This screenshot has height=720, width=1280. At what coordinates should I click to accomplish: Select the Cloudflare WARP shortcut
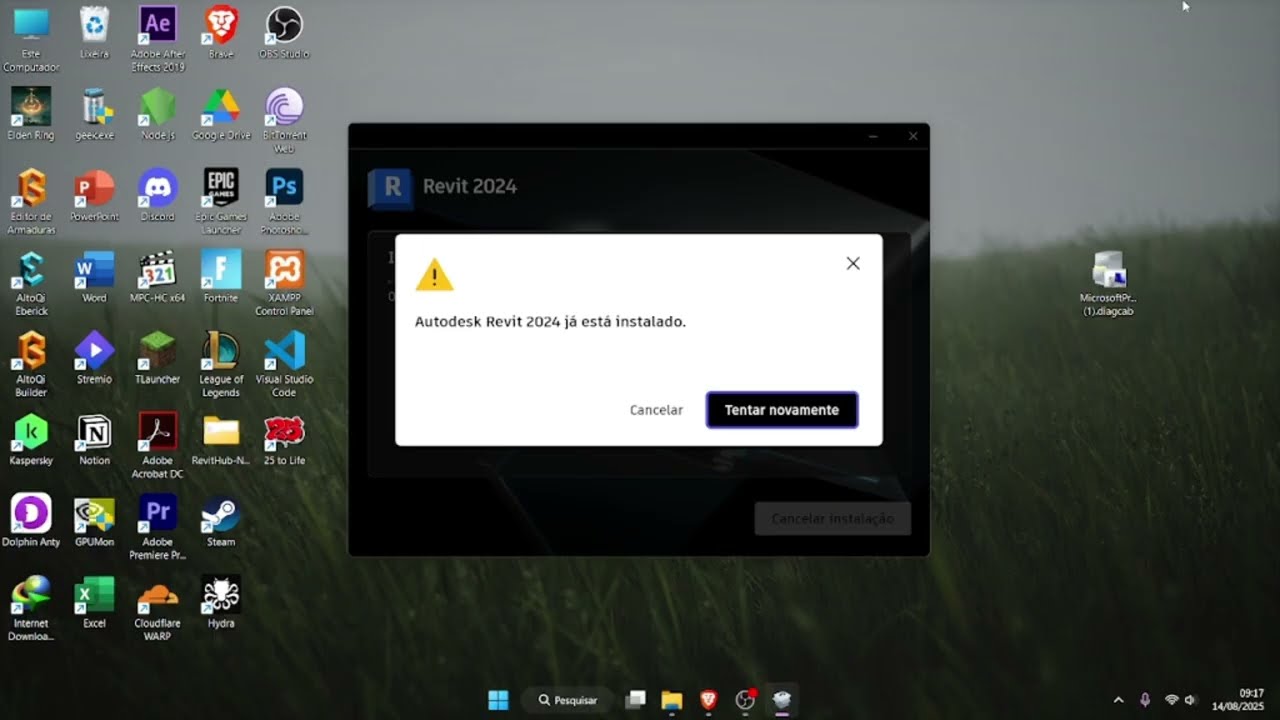(158, 609)
